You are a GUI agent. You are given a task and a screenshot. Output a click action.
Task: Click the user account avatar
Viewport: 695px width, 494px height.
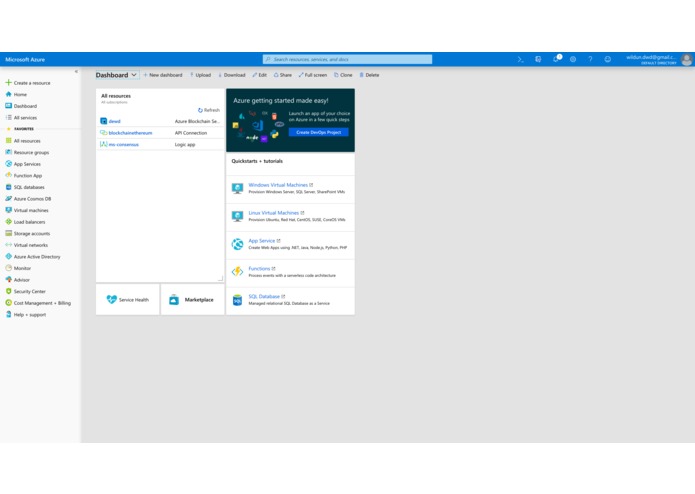click(x=687, y=59)
